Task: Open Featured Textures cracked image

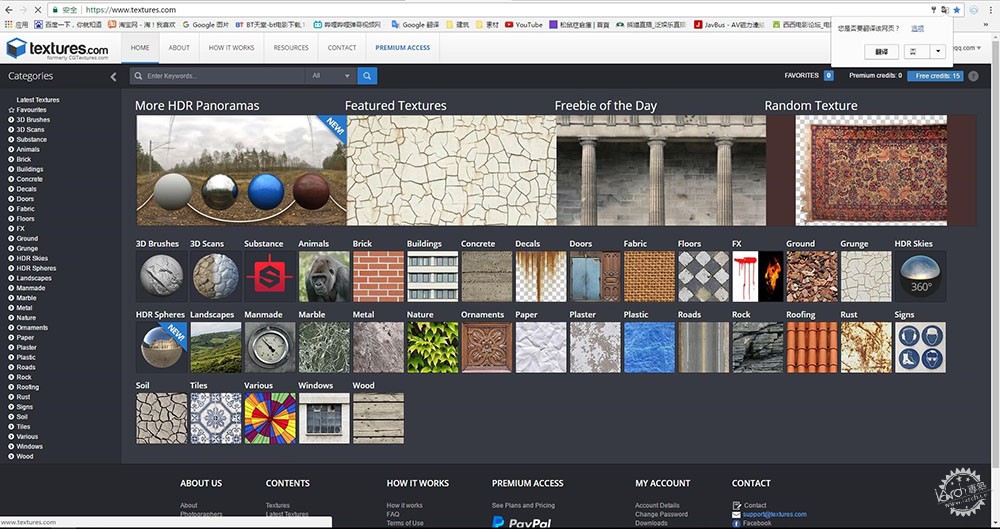Action: (452, 170)
